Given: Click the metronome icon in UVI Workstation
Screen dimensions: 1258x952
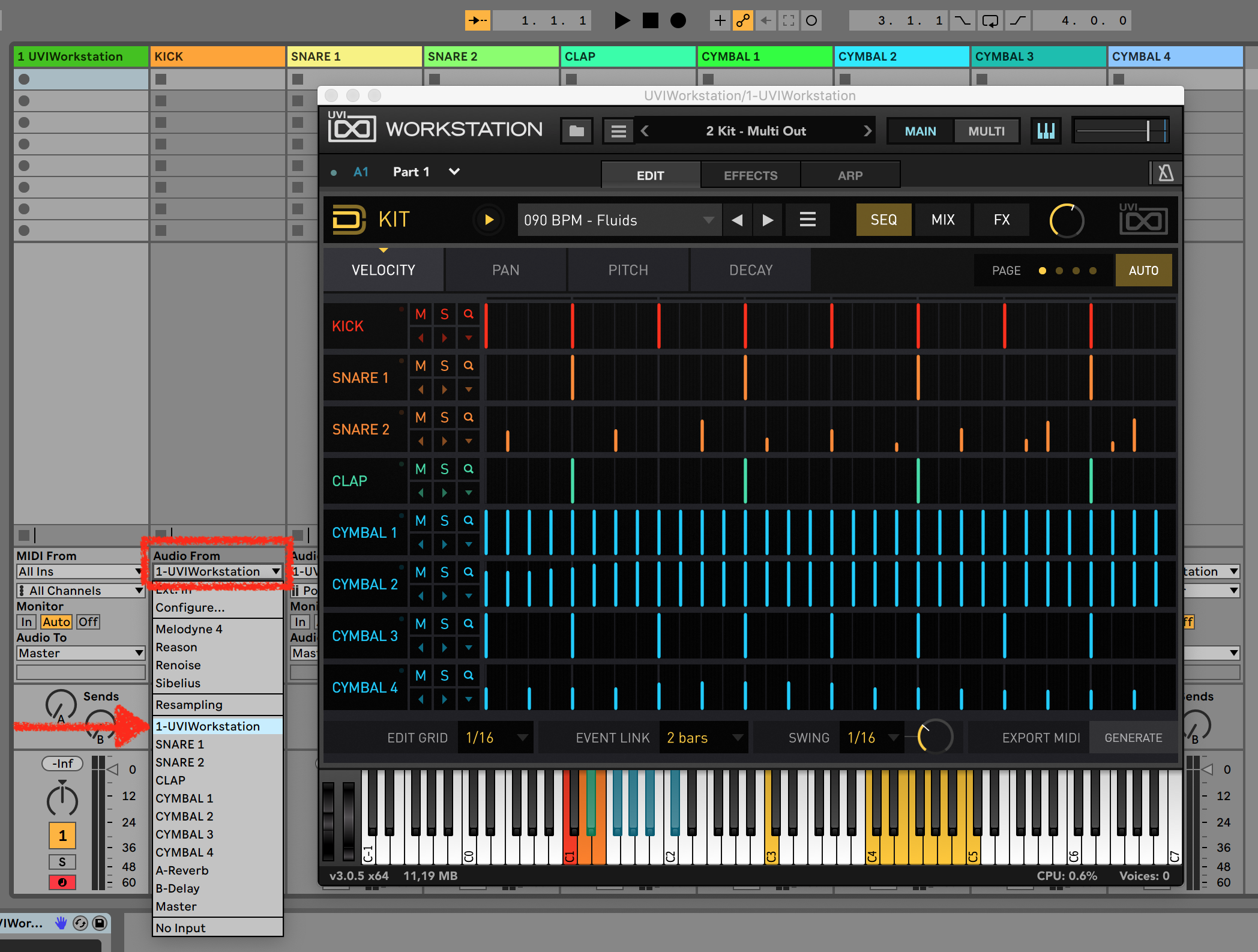Looking at the screenshot, I should coord(1166,173).
